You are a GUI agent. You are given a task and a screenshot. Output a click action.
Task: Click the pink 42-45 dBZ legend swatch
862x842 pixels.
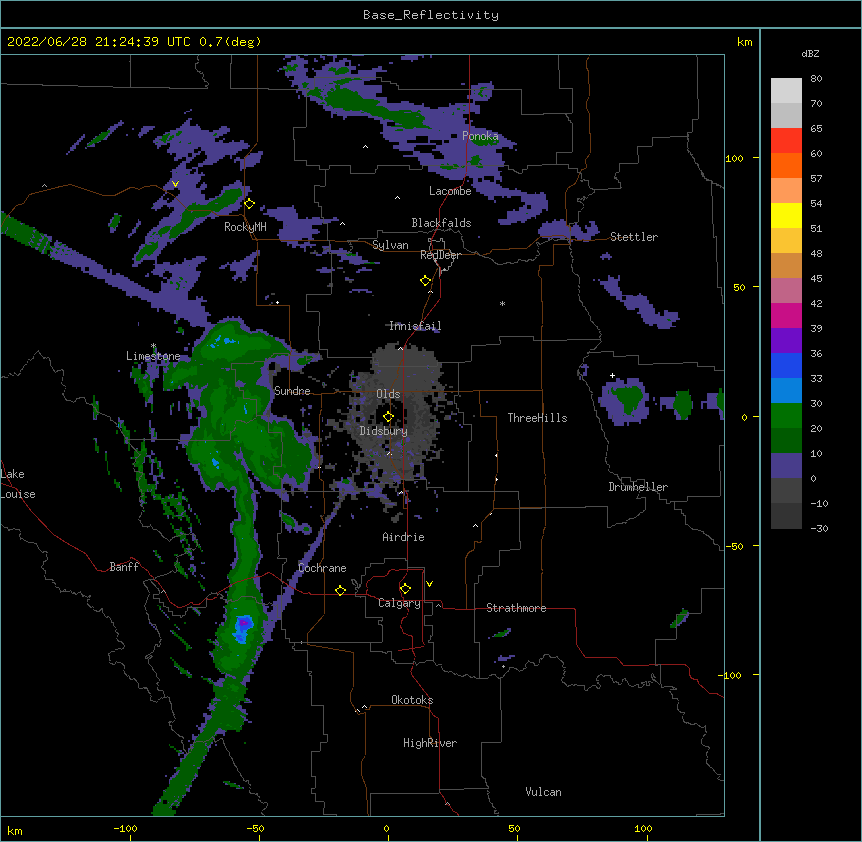tap(786, 291)
